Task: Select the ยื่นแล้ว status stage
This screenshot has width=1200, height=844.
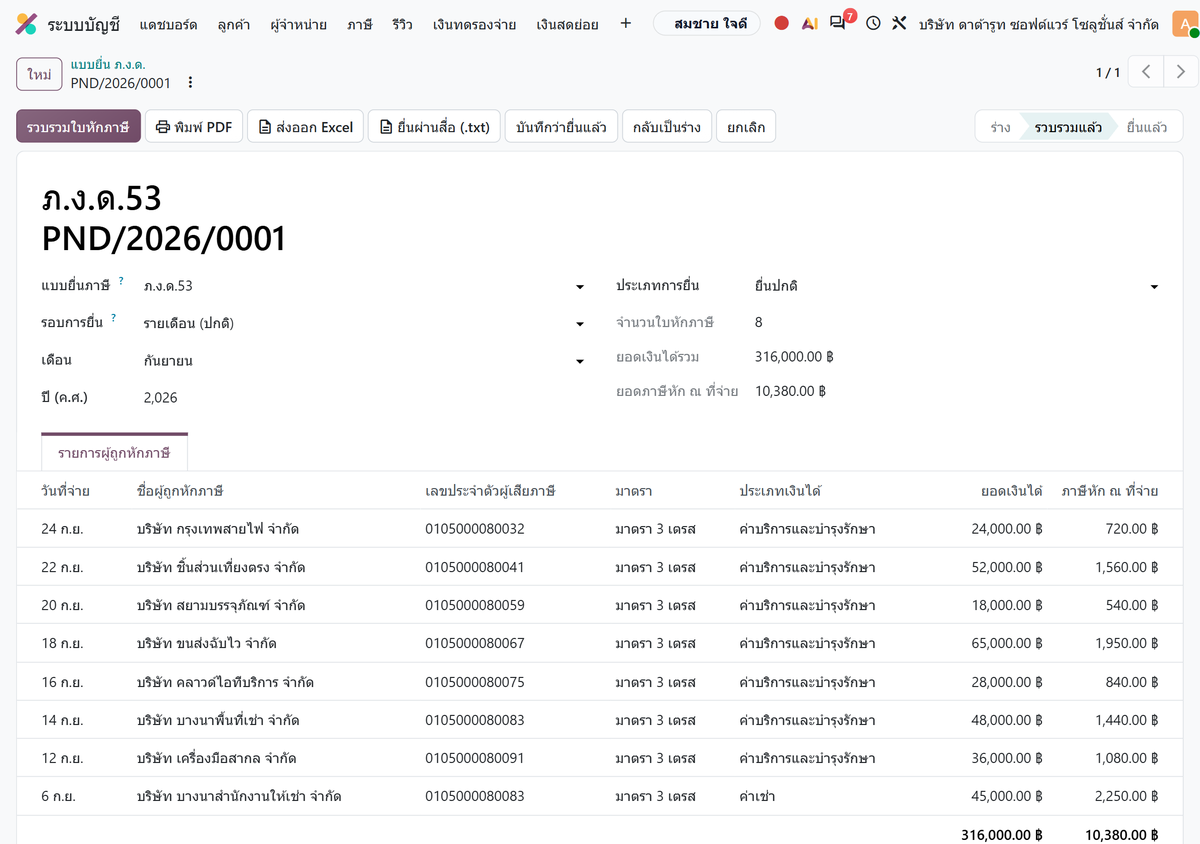Action: pos(1146,127)
